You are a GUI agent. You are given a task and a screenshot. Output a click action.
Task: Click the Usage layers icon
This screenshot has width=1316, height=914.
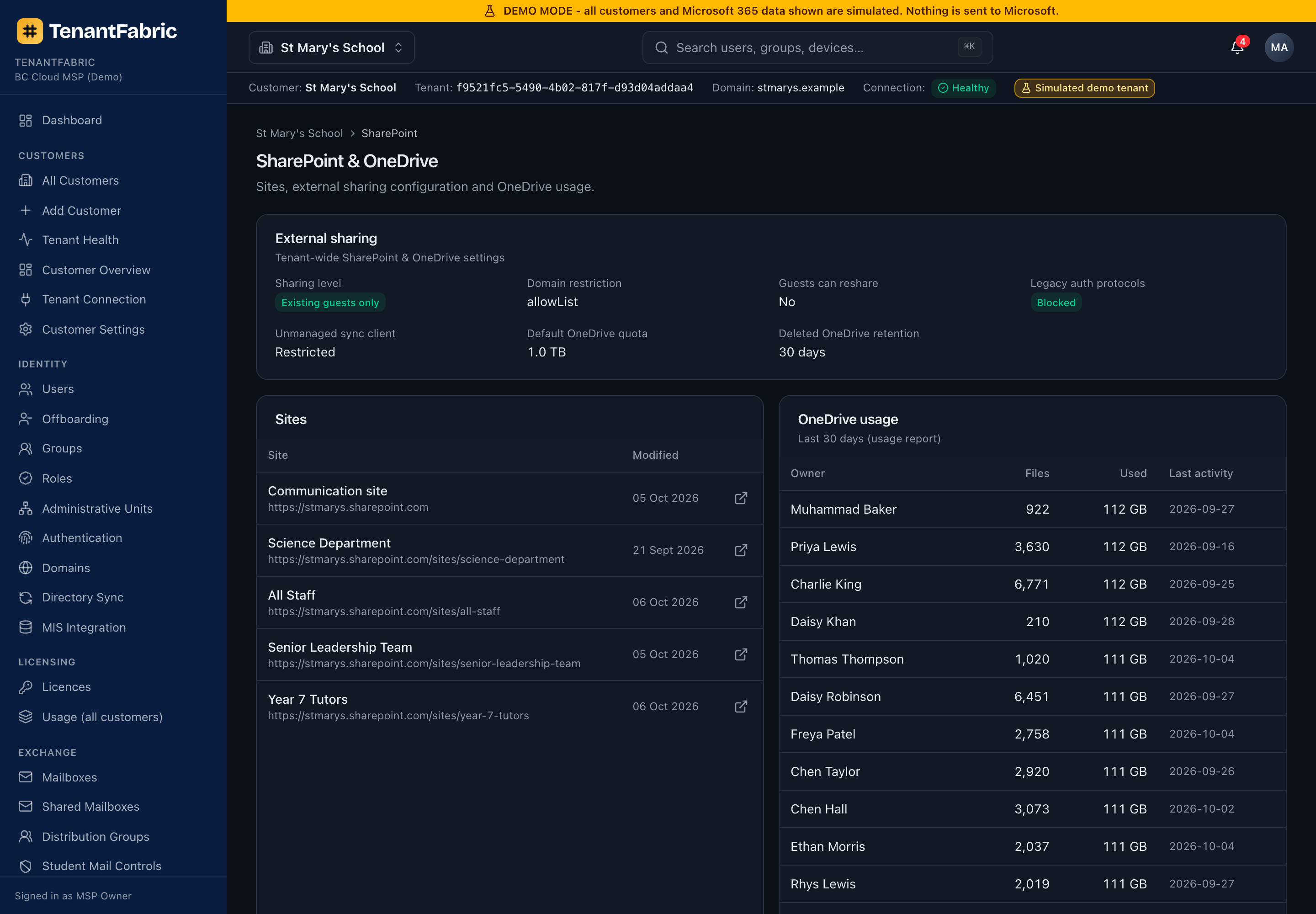coord(25,717)
